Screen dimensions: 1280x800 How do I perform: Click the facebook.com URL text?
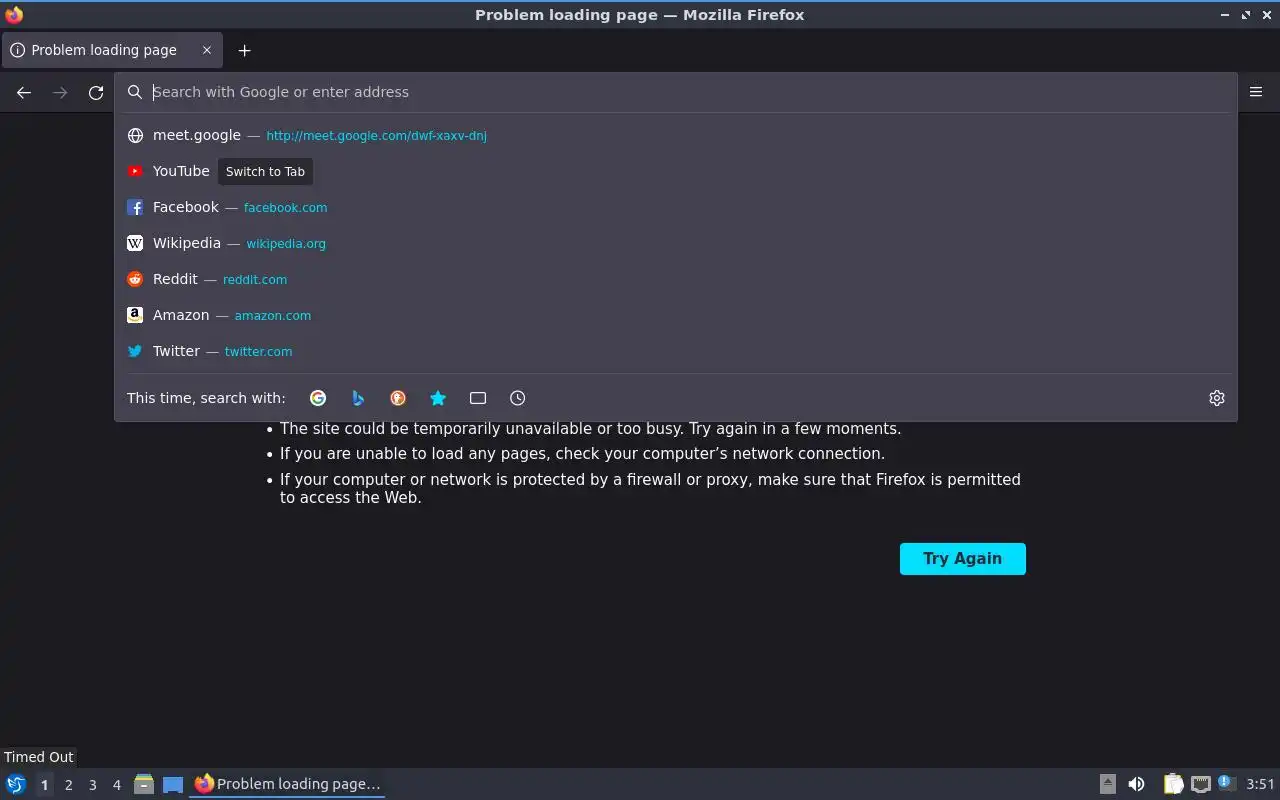tap(285, 208)
